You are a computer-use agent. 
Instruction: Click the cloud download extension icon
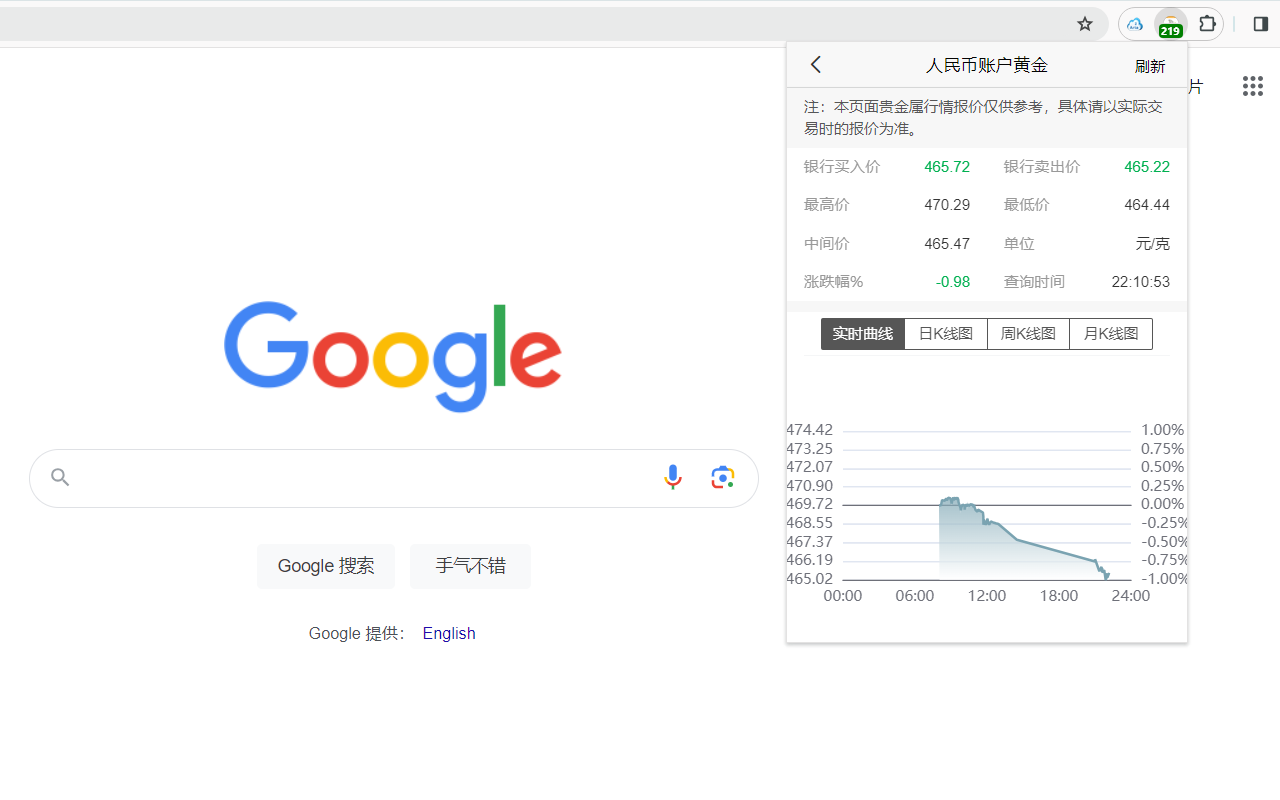click(1134, 23)
